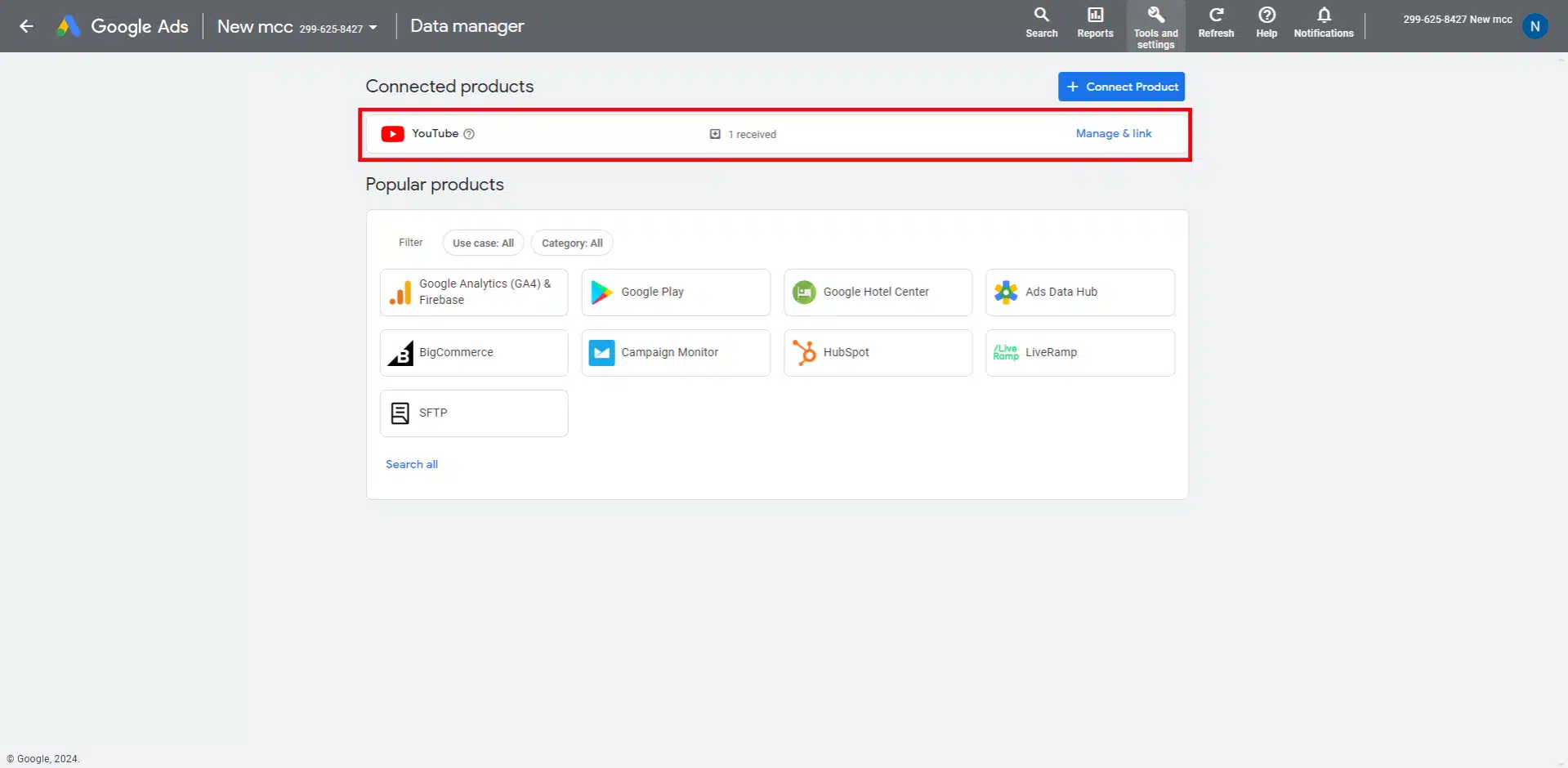1568x768 pixels.
Task: Select Google Analytics (GA4) & Firebase label
Action: coord(485,292)
